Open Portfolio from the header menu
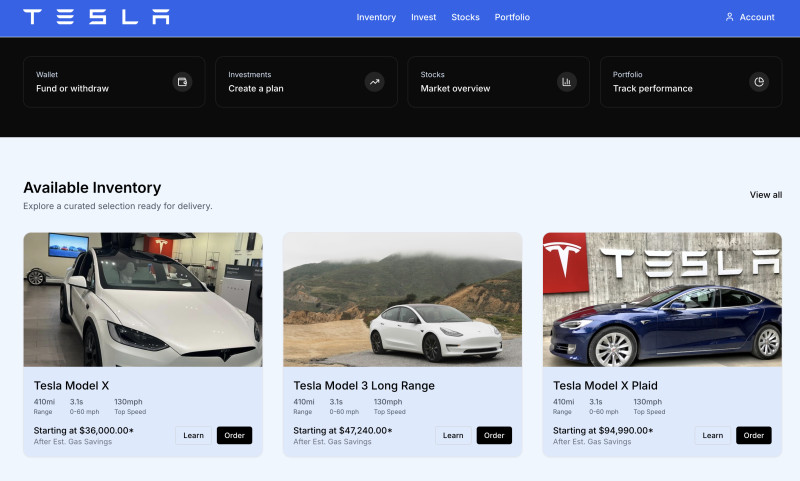This screenshot has width=800, height=481. (x=512, y=17)
